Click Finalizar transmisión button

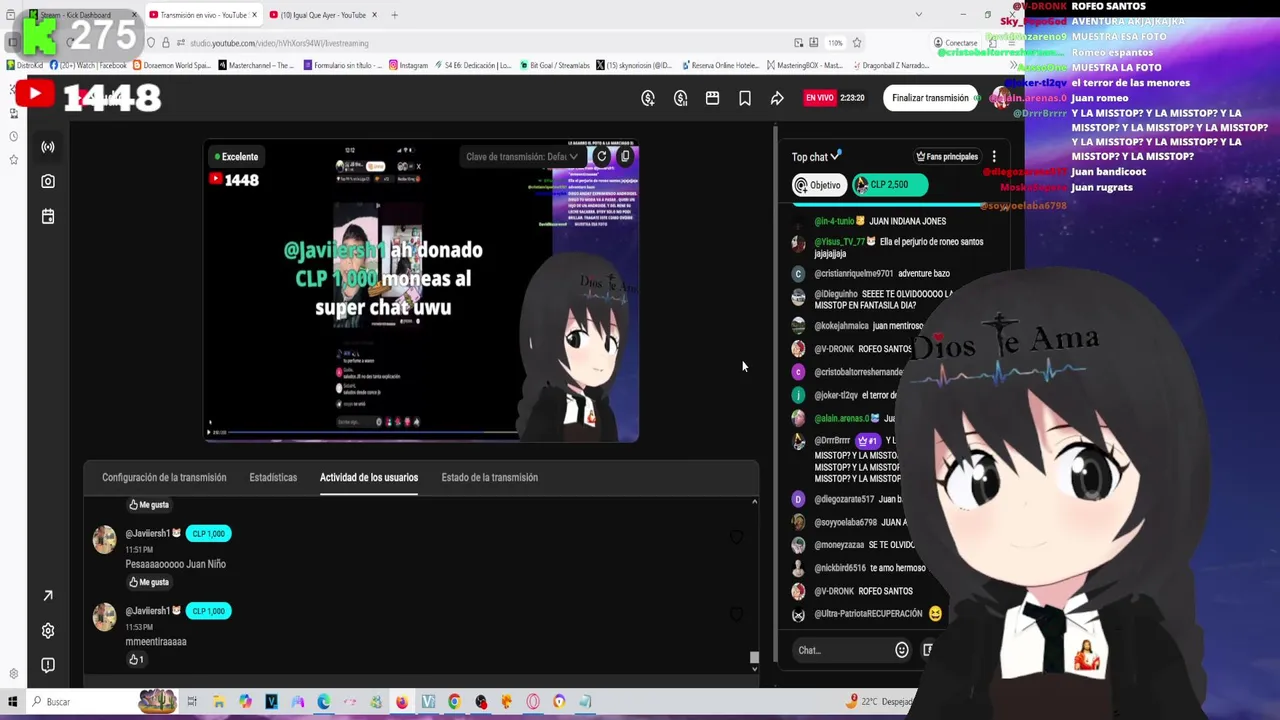(x=930, y=98)
